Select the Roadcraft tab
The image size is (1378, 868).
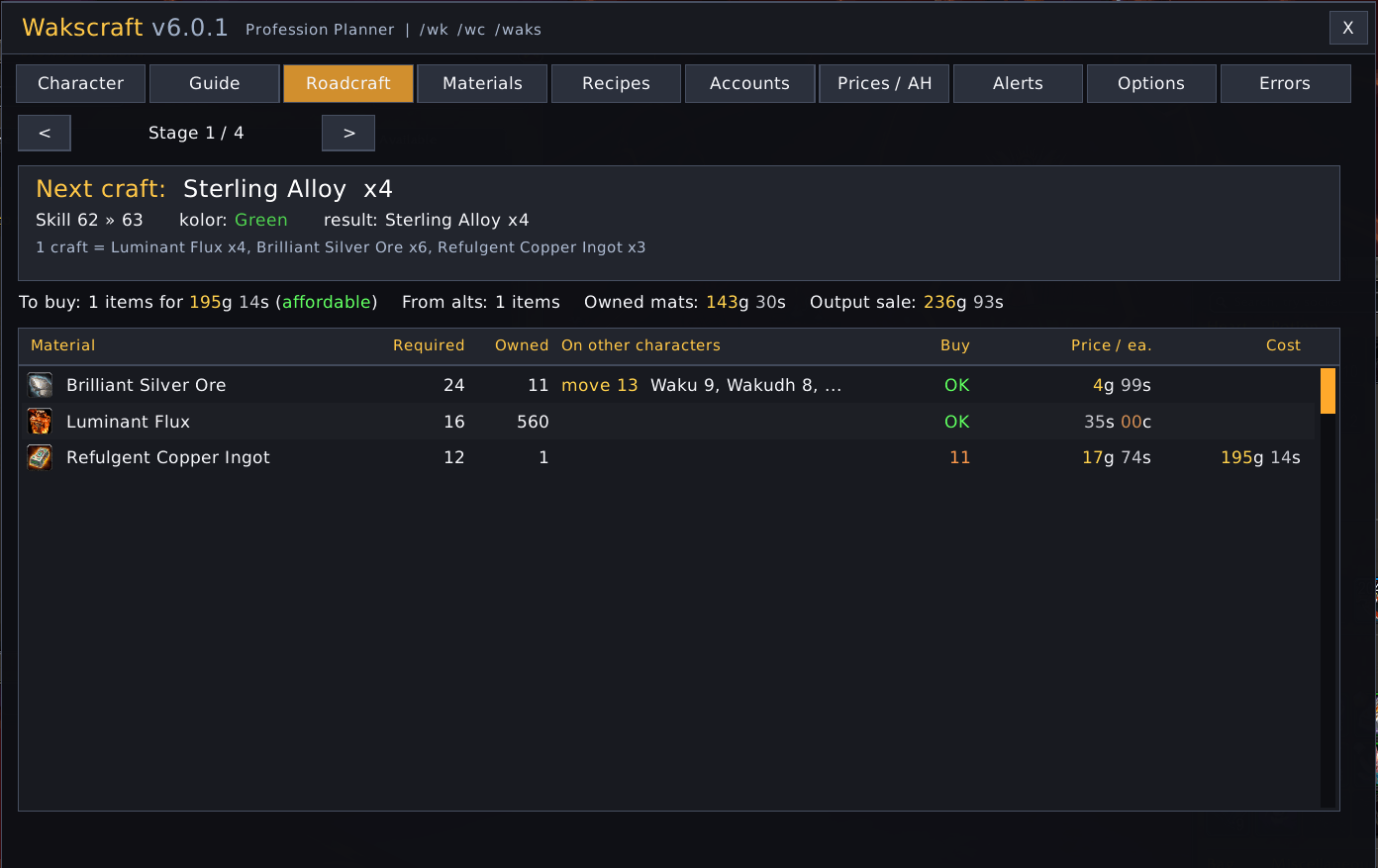348,83
